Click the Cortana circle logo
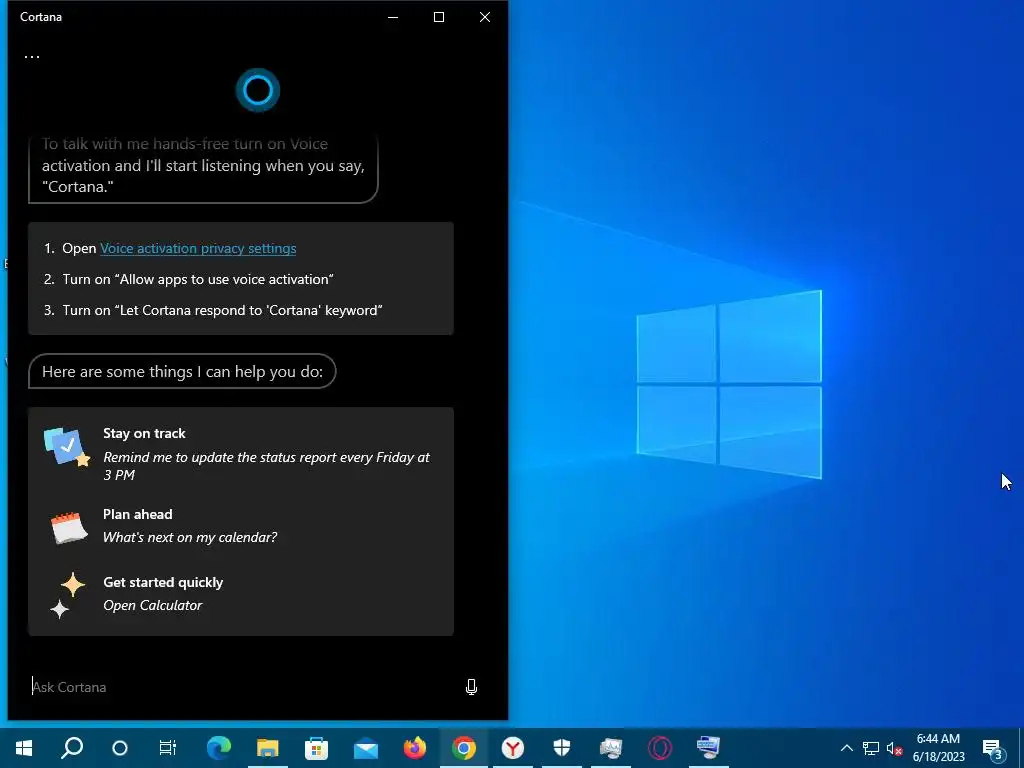Viewport: 1024px width, 768px height. (x=258, y=90)
